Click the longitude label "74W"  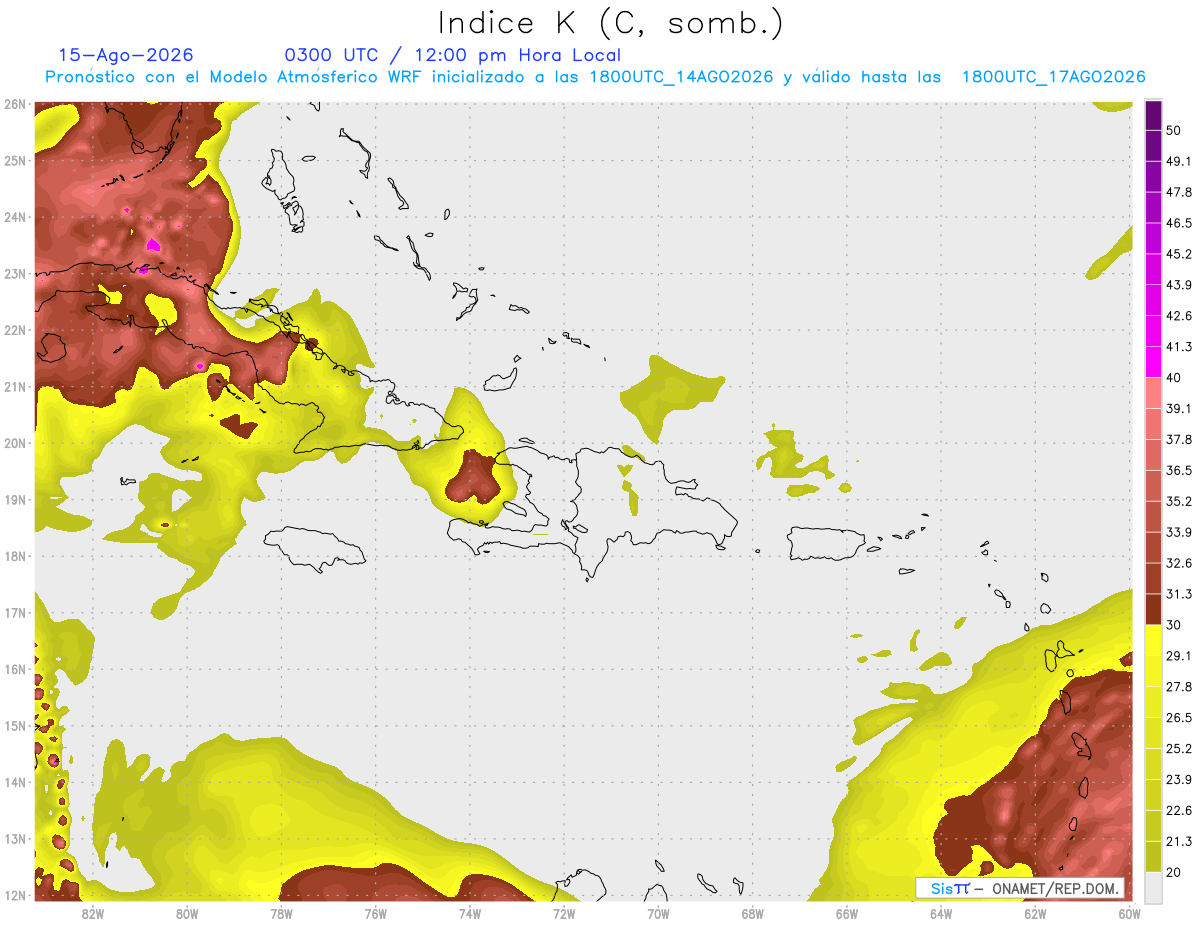470,914
